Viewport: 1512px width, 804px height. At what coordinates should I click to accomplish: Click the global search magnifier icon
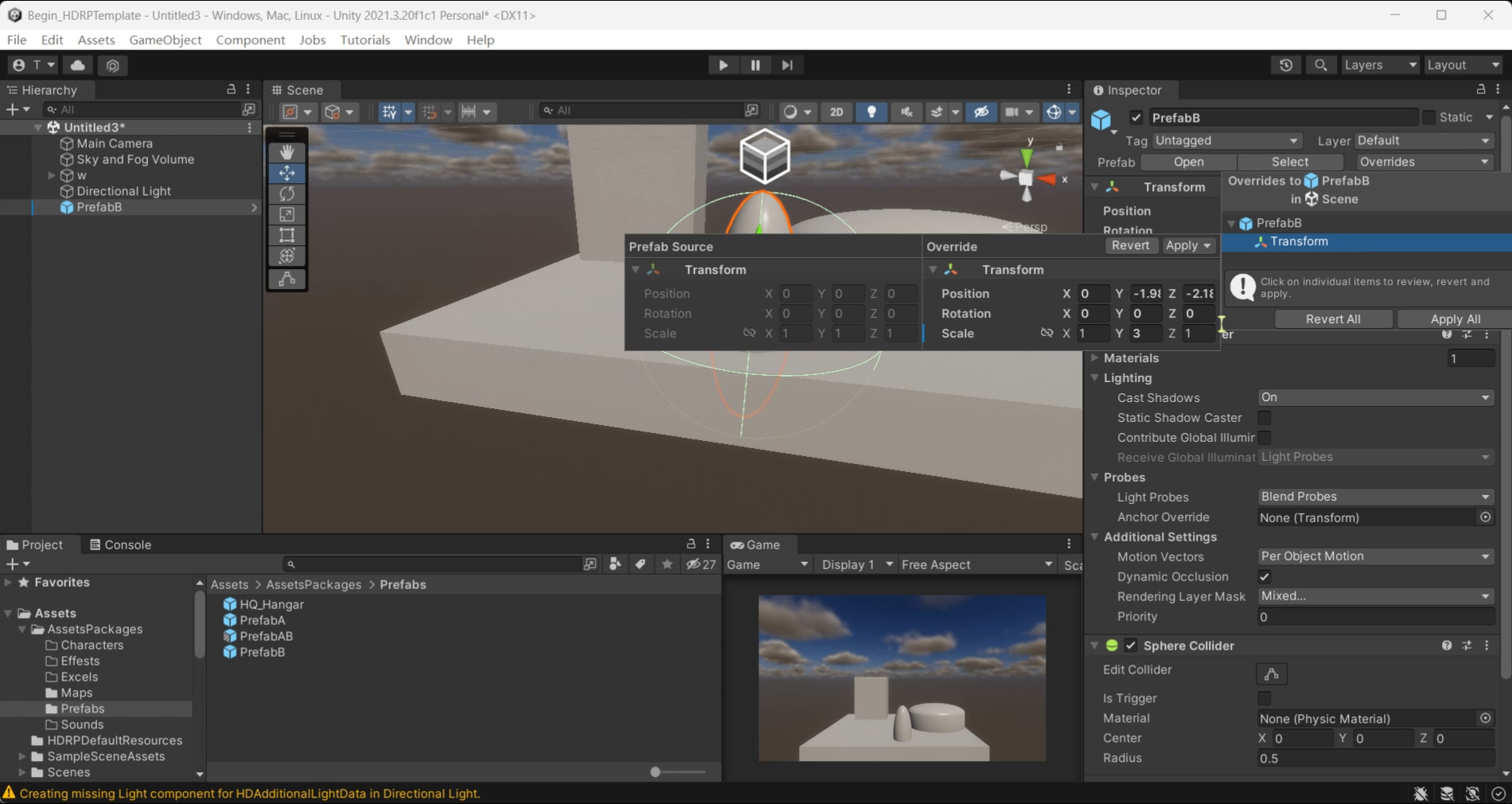coord(1321,65)
